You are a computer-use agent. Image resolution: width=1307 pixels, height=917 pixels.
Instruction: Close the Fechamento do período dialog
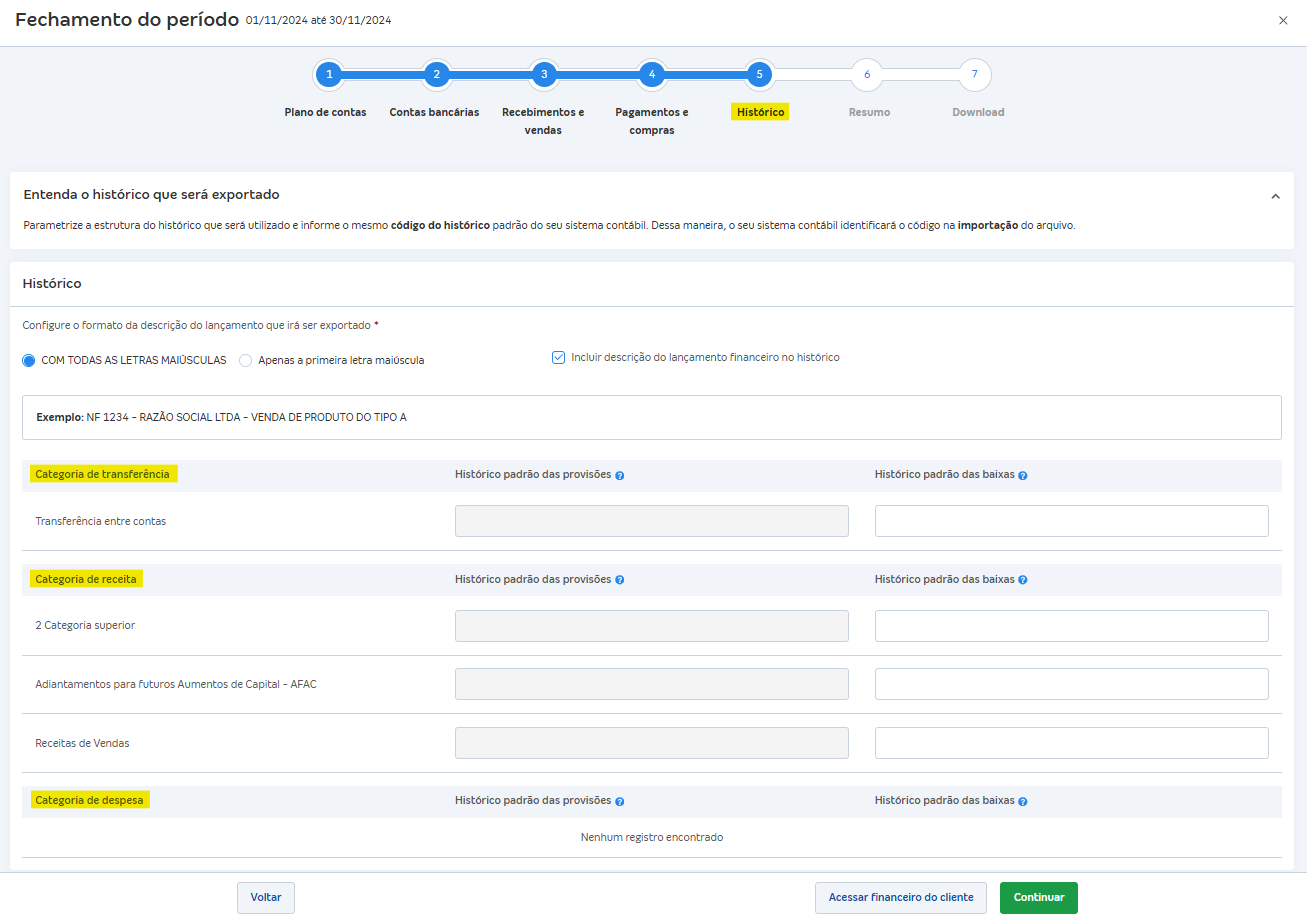(1283, 20)
